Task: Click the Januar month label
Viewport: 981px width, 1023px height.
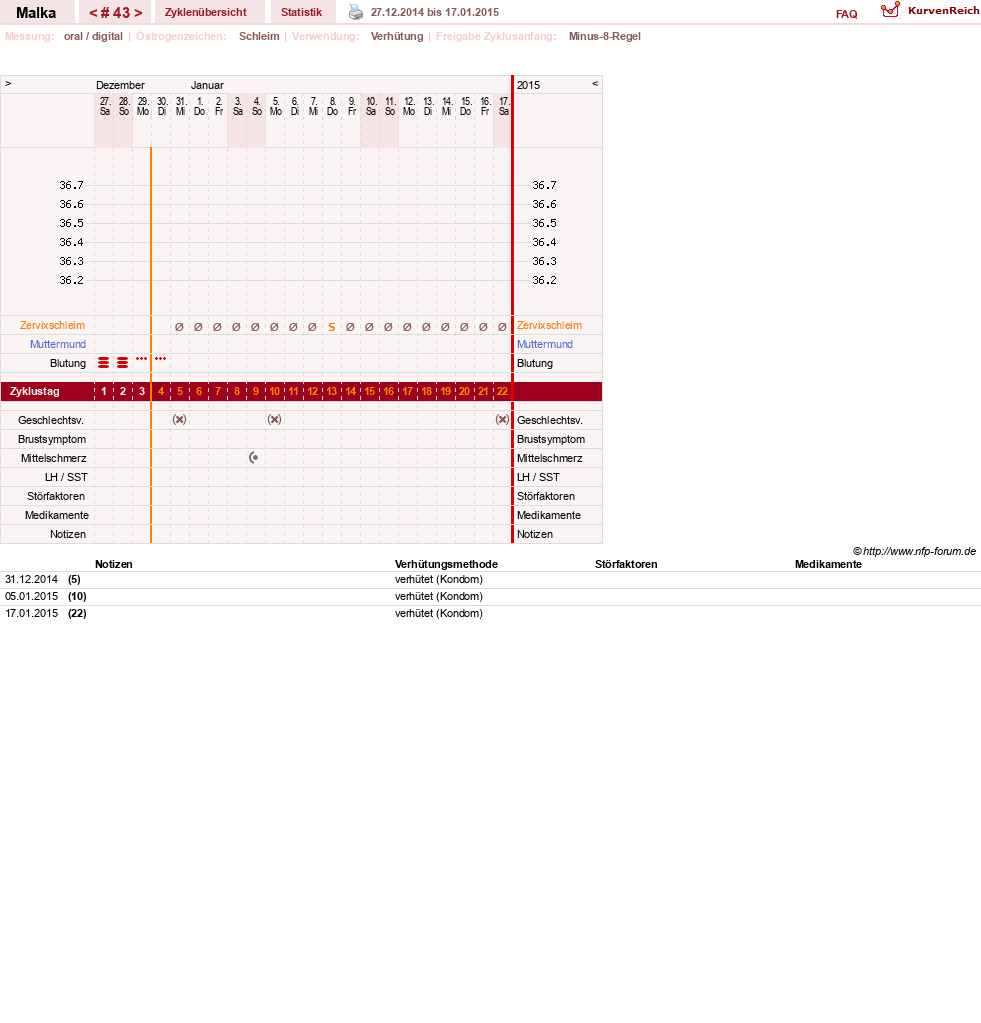Action: [207, 85]
